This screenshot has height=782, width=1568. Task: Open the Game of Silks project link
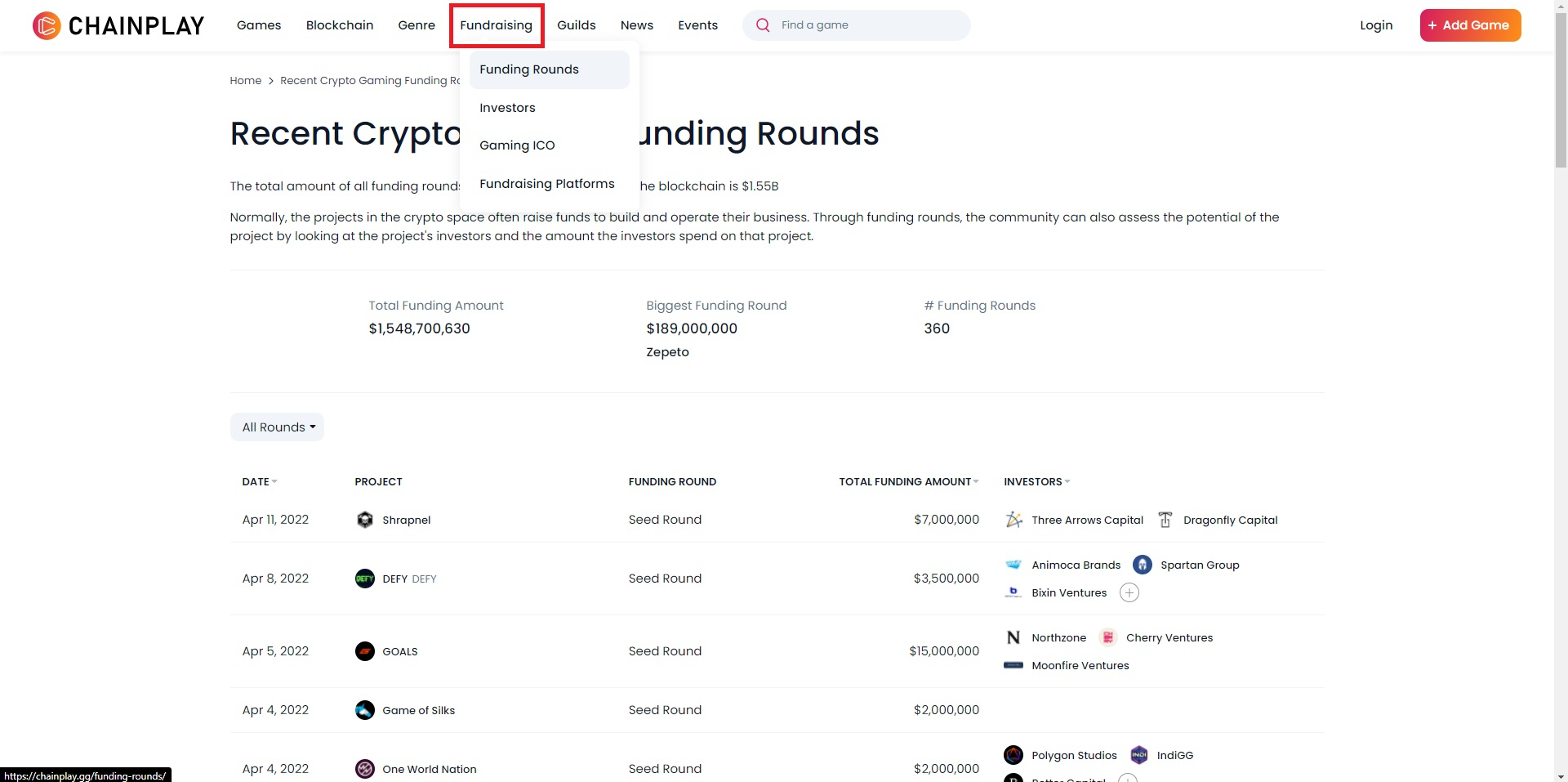pos(419,710)
